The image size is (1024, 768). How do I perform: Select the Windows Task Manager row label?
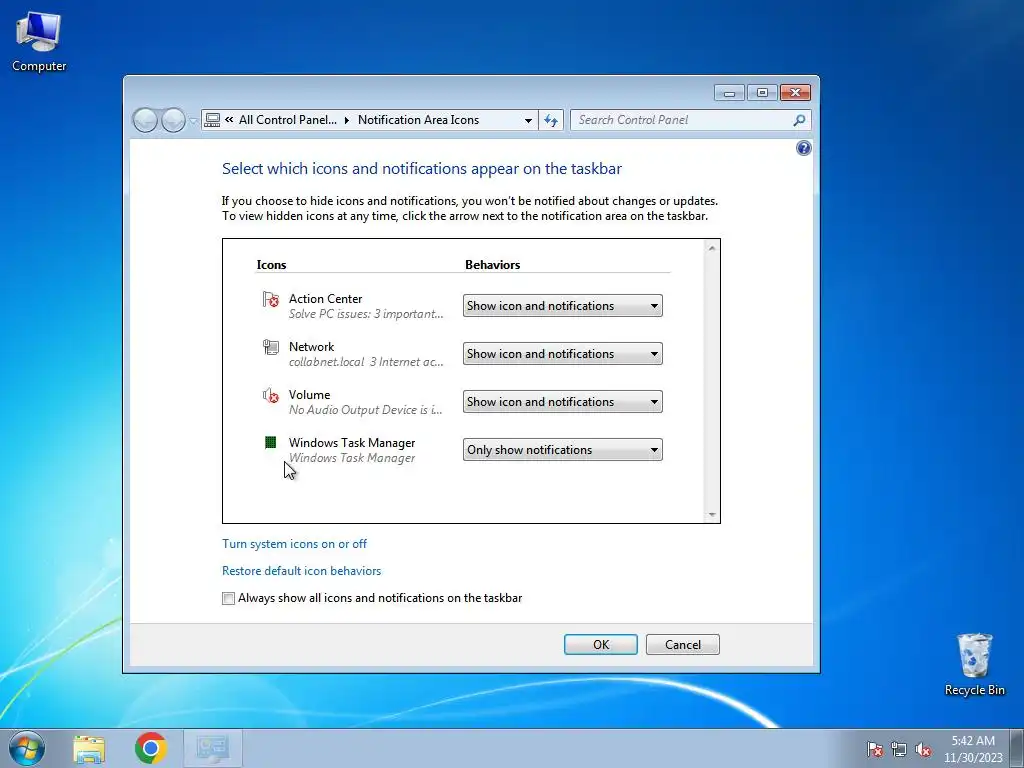pos(352,443)
